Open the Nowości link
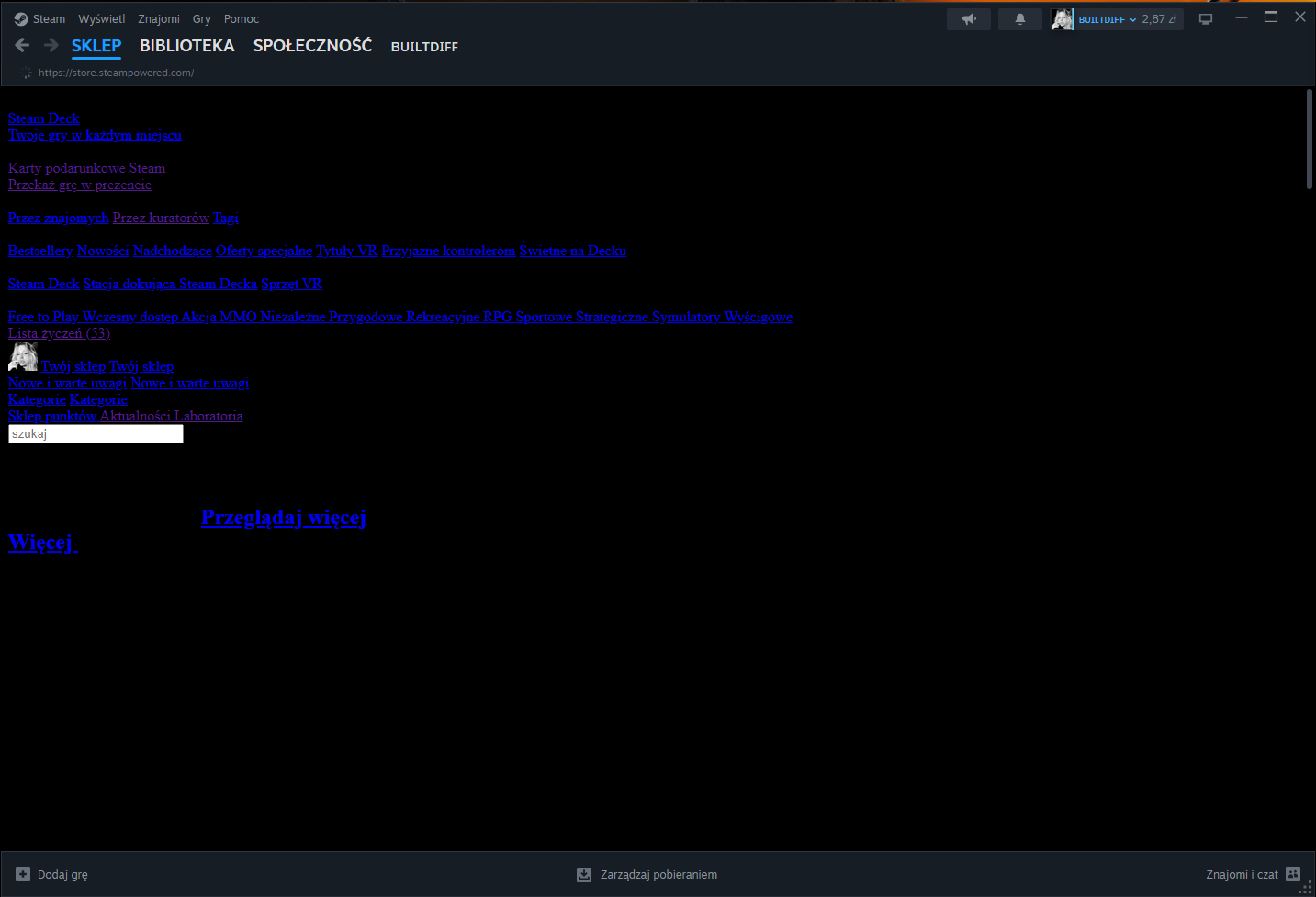This screenshot has width=1316, height=897. (103, 251)
